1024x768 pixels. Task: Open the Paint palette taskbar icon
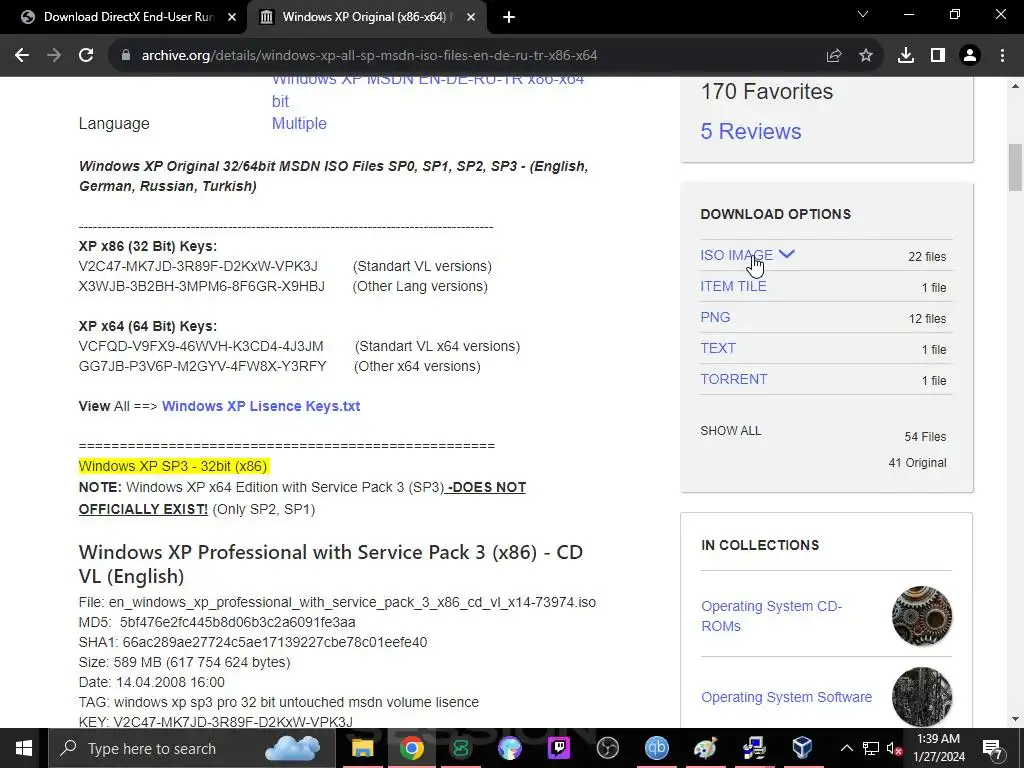pos(705,748)
